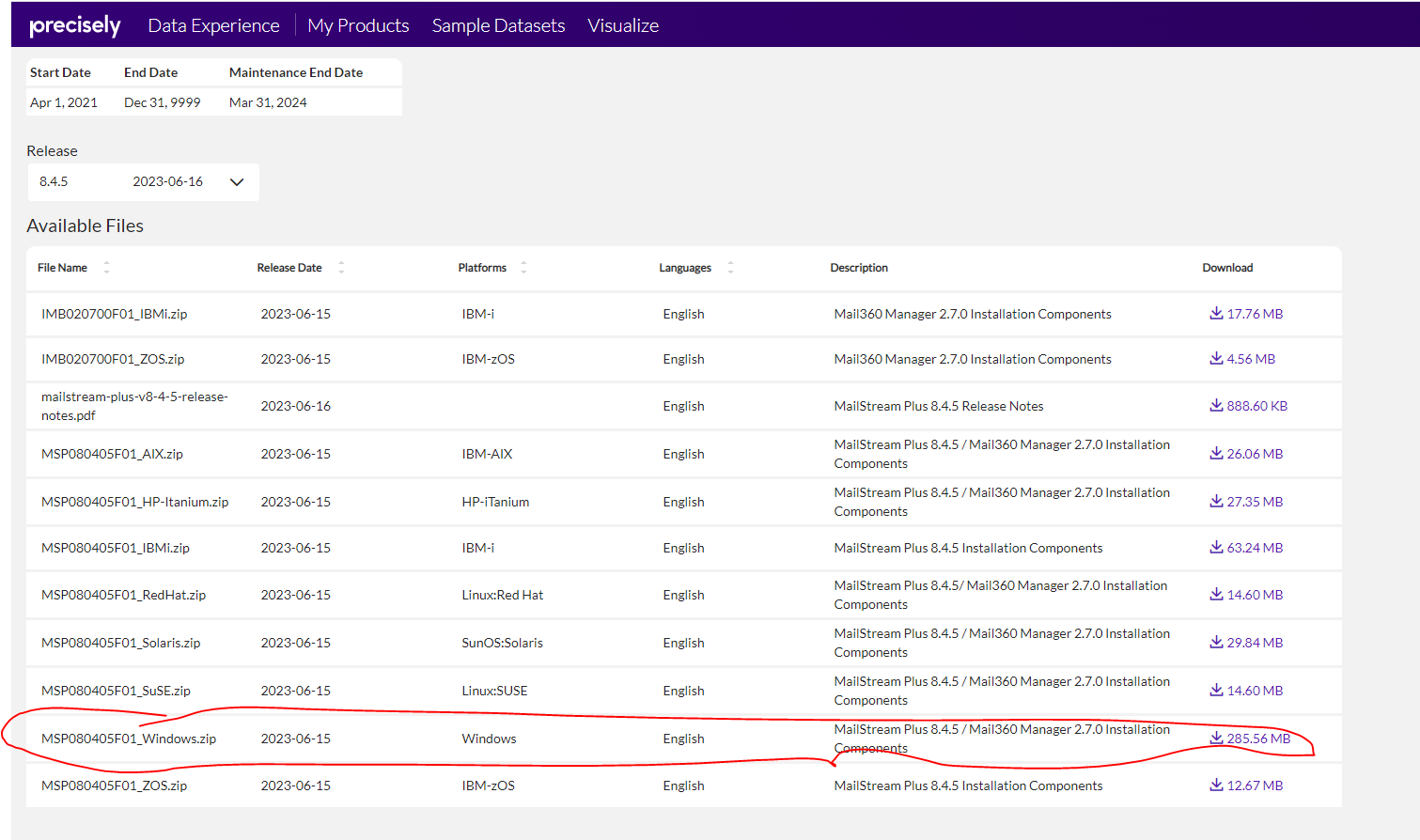Click the download icon for IMB020700F01_IBMi.zip

pyautogui.click(x=1216, y=313)
